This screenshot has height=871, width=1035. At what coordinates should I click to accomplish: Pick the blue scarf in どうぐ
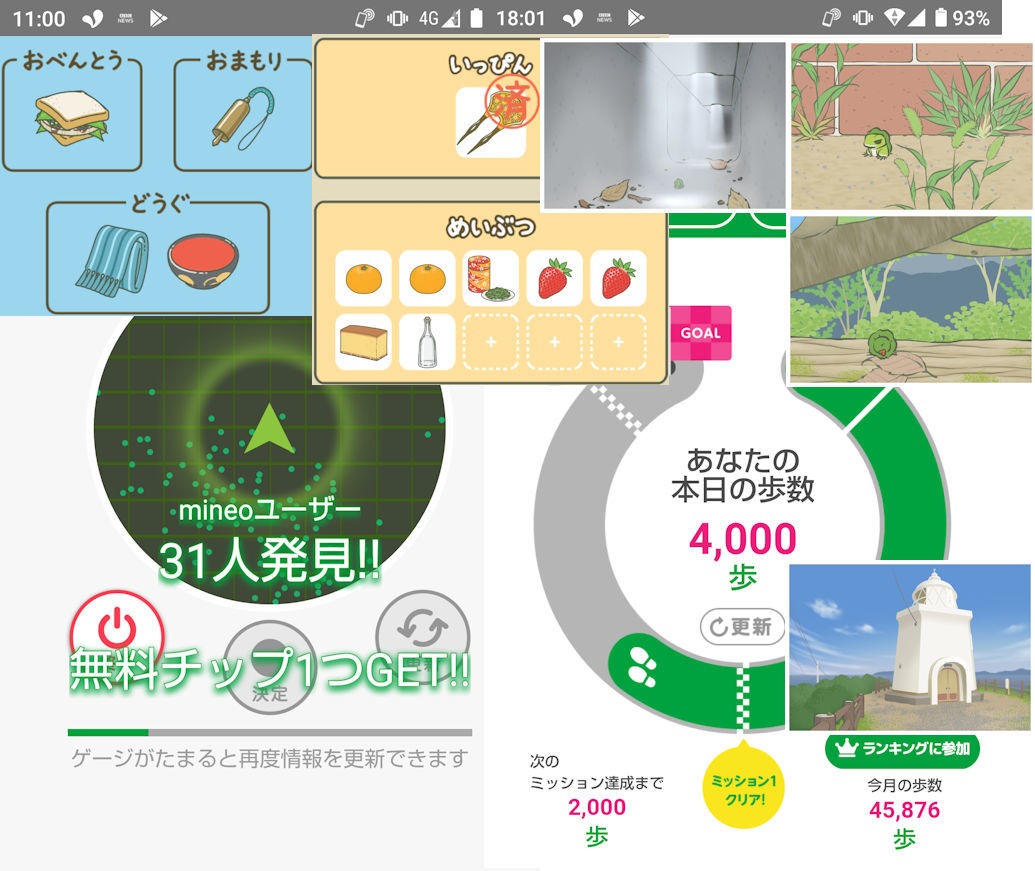pyautogui.click(x=113, y=261)
